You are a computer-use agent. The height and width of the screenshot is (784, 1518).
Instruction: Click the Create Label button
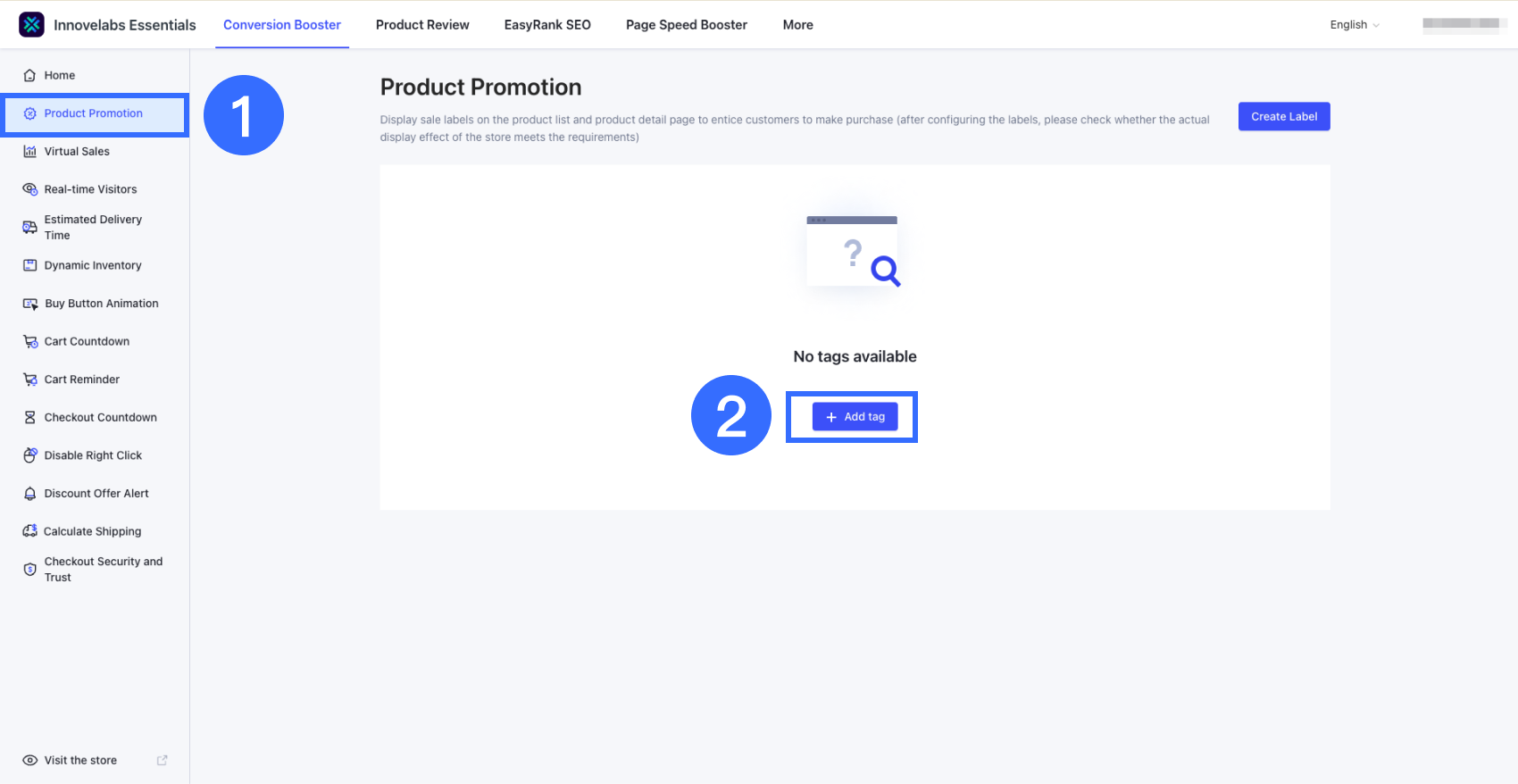click(x=1284, y=117)
